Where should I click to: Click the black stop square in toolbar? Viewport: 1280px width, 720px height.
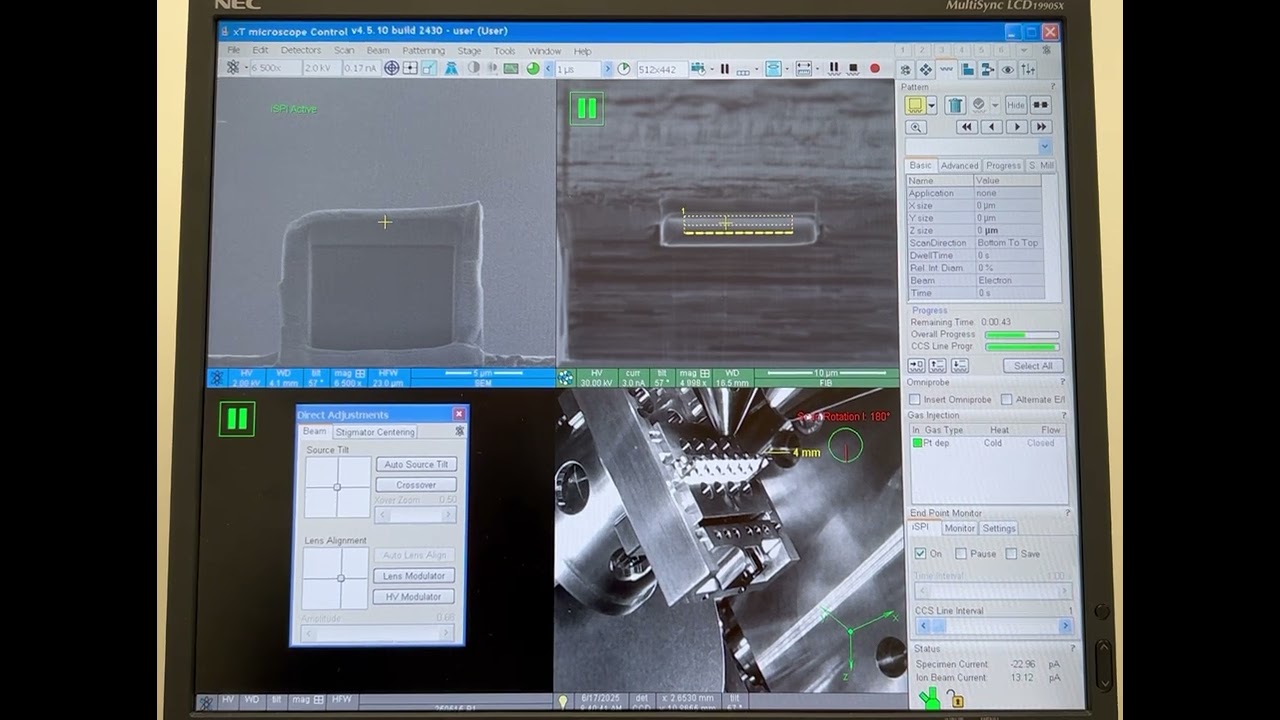coord(853,68)
